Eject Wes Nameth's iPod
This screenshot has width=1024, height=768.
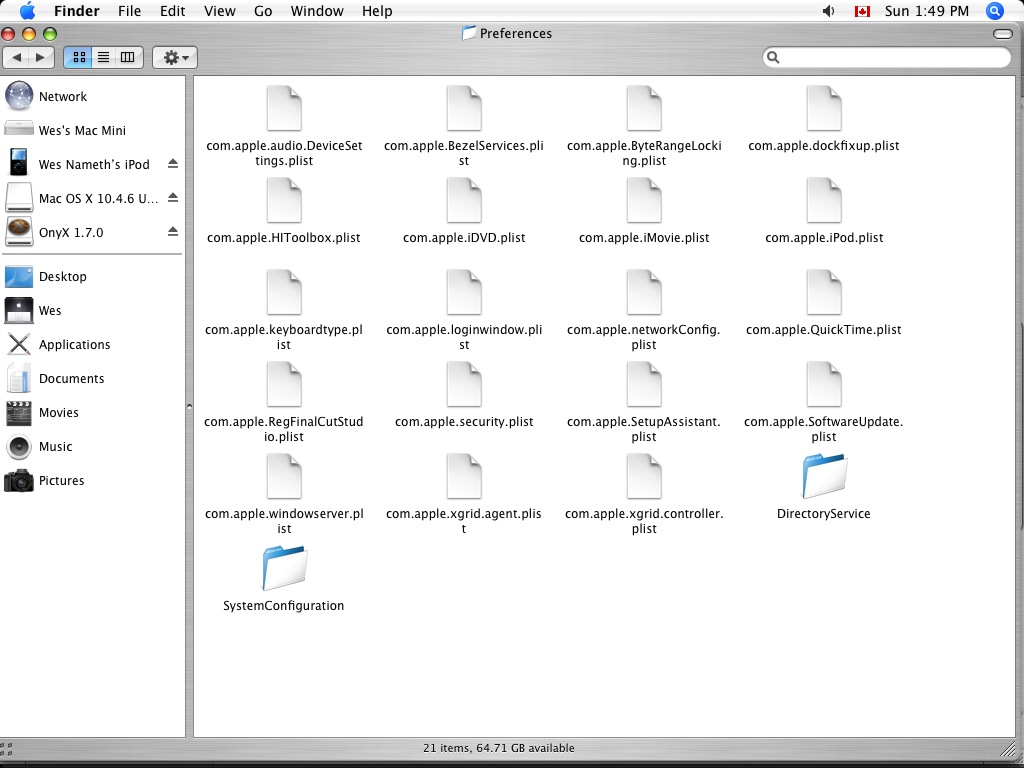[x=172, y=163]
